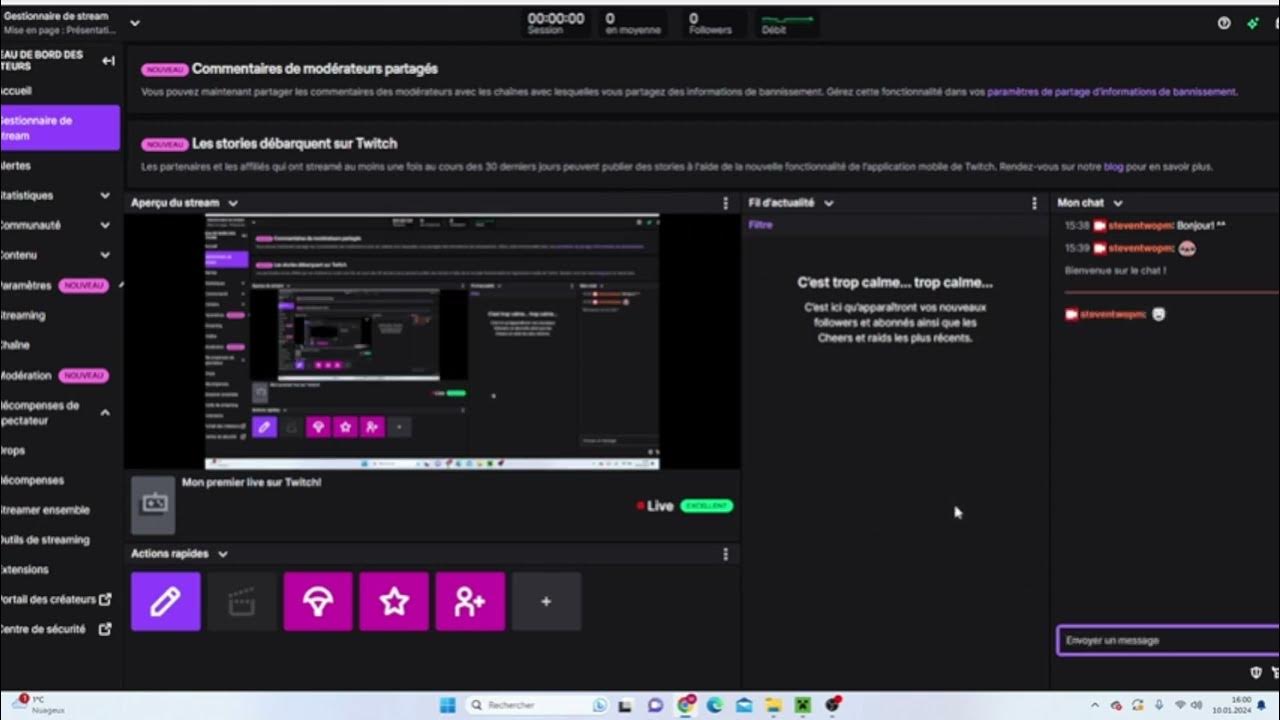1280x720 pixels.
Task: Open Aperçu du stream panel three-dot menu
Action: pos(726,203)
